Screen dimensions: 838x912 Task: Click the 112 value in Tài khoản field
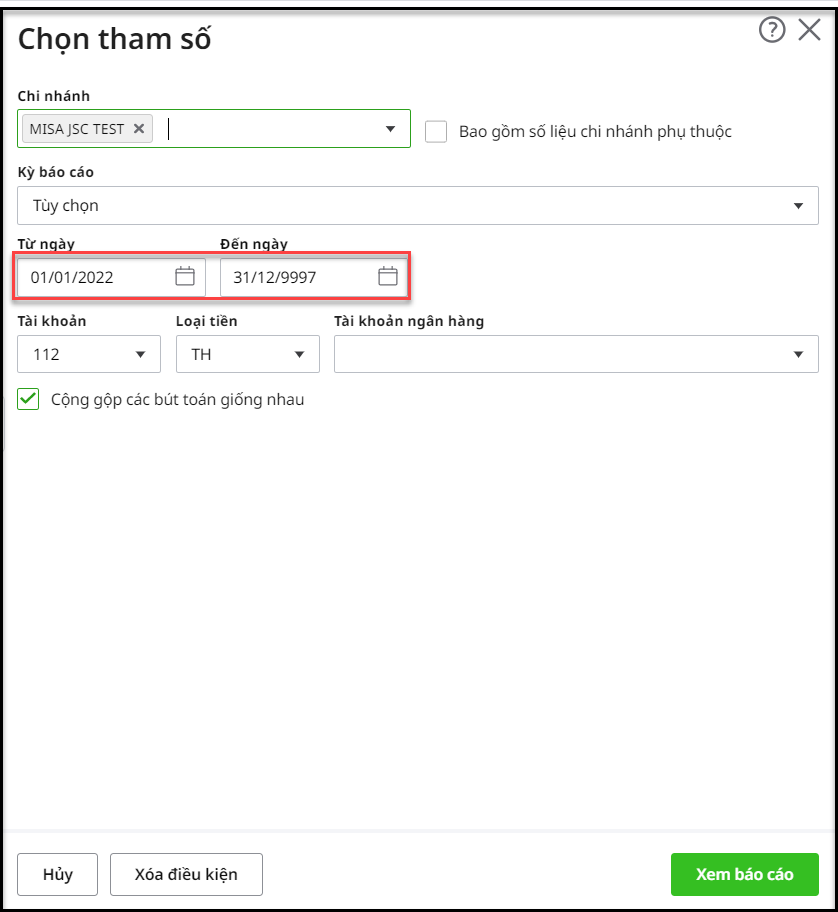point(47,354)
